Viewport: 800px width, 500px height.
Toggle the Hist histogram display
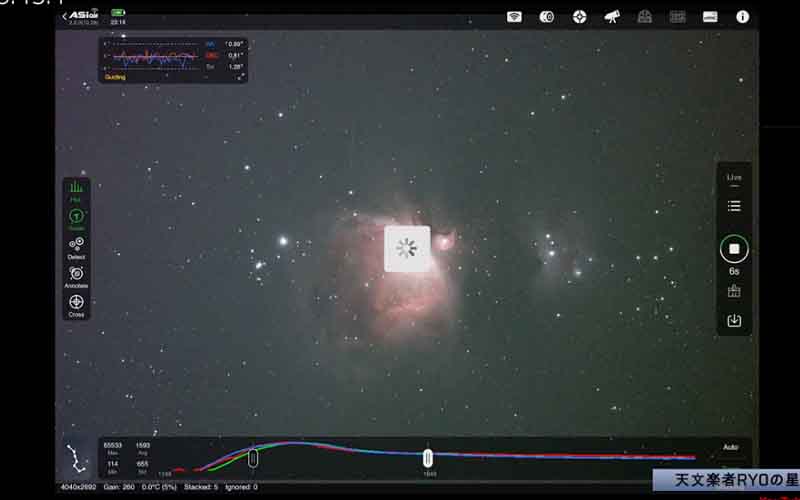(77, 190)
